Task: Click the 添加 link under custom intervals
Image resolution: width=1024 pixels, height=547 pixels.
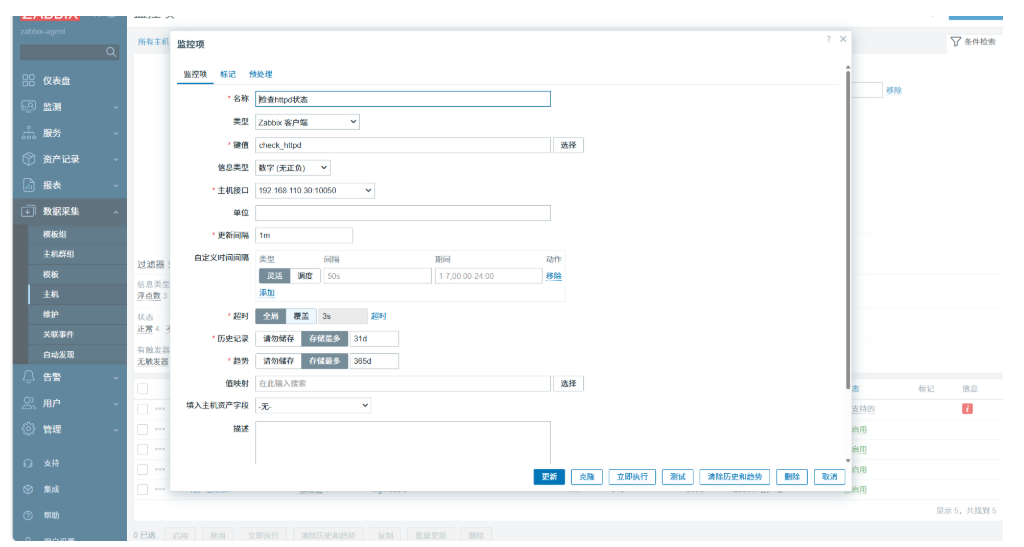Action: click(x=266, y=293)
